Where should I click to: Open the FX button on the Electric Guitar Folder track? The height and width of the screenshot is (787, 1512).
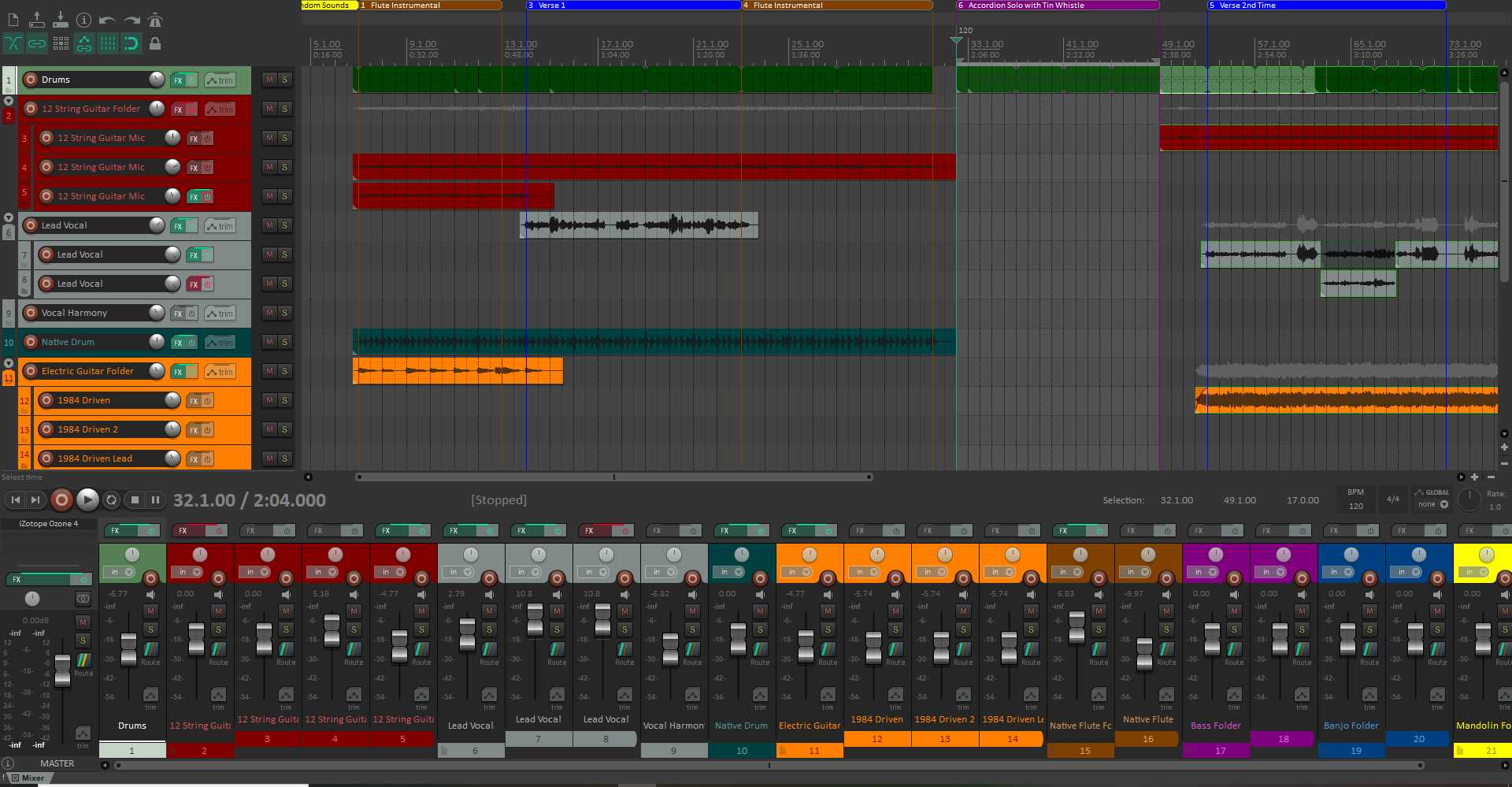178,372
